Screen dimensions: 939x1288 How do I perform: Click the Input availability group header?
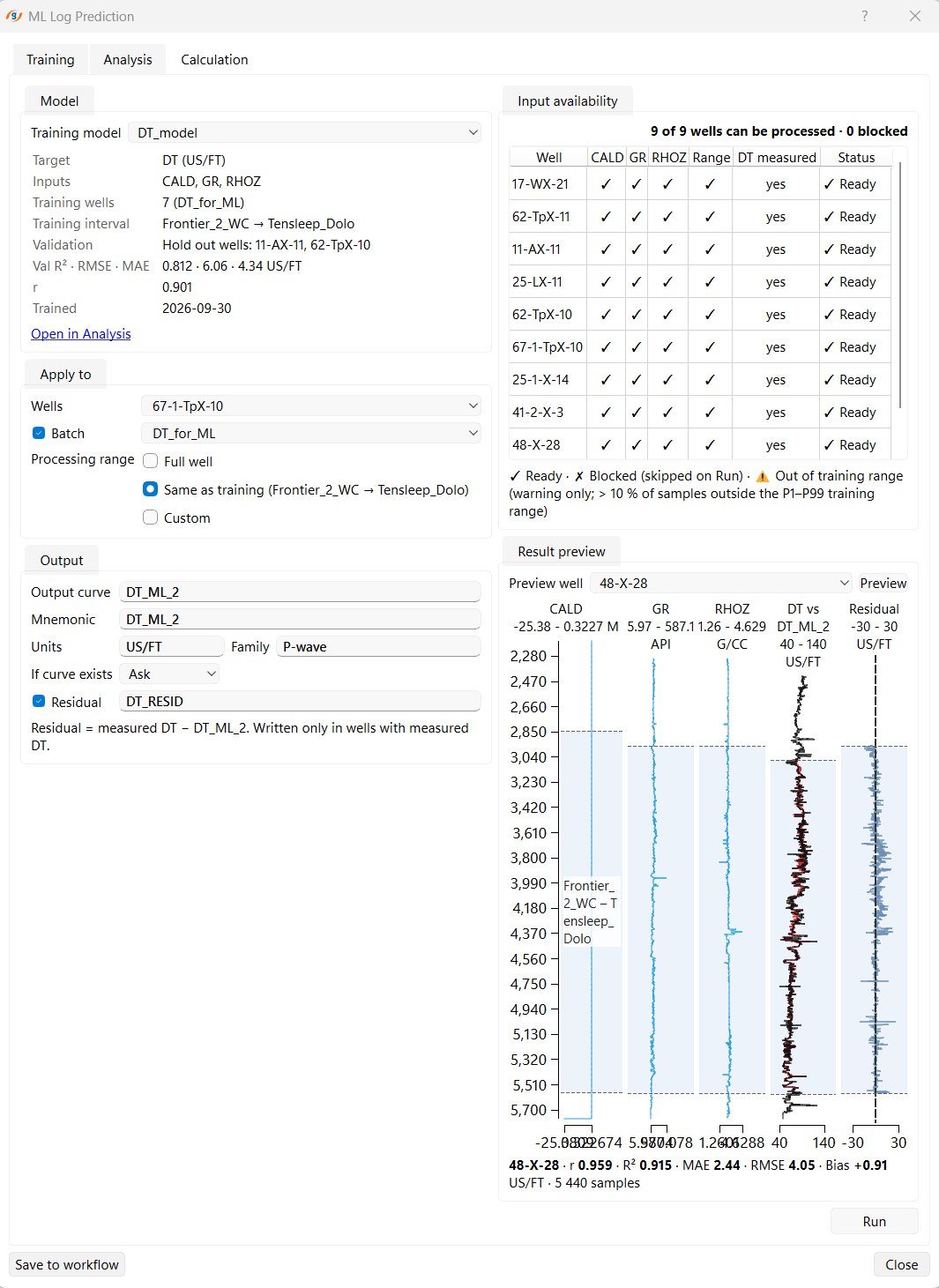tap(568, 101)
